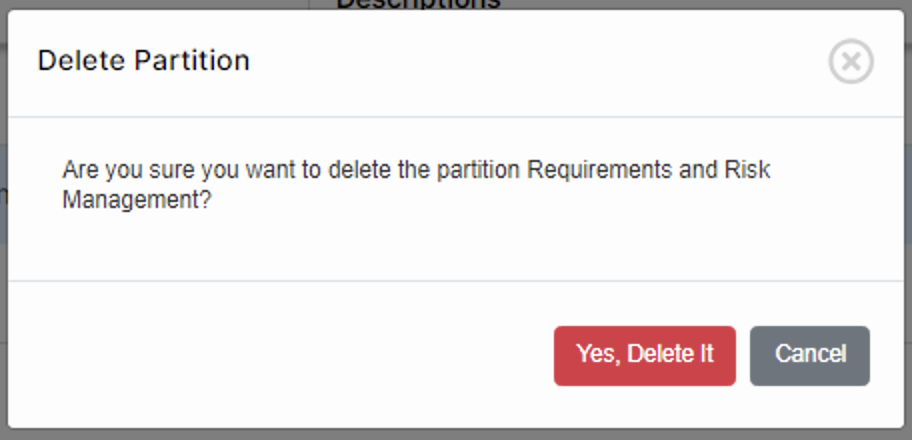Image resolution: width=912 pixels, height=440 pixels.
Task: Close the Delete Partition dialog via X icon
Action: click(x=850, y=62)
